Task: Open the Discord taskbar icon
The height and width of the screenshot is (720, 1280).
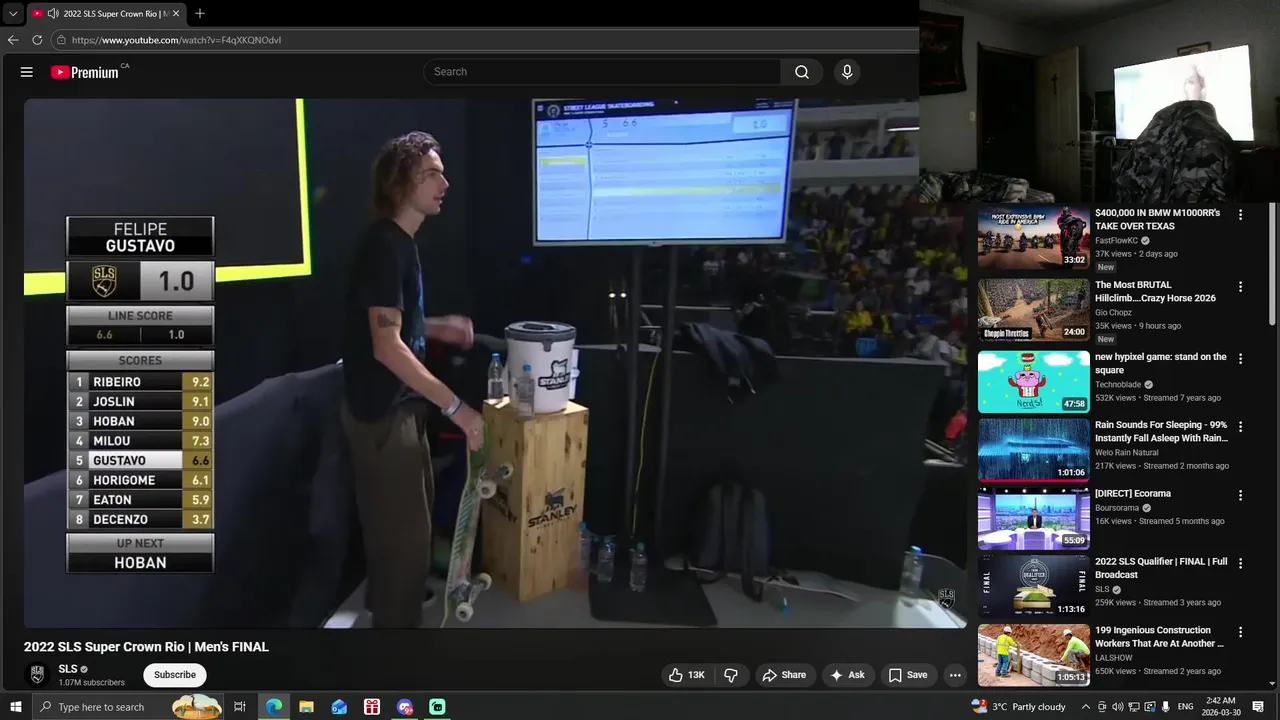Action: [x=405, y=707]
